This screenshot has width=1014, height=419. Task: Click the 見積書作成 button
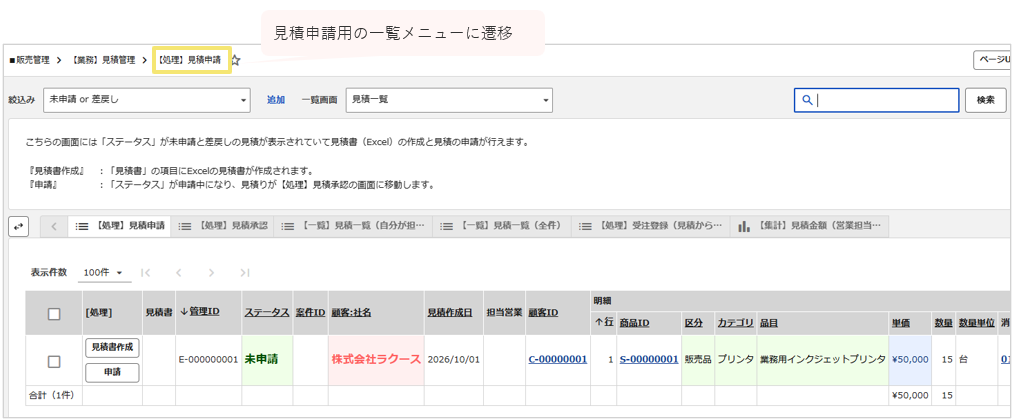tap(113, 348)
